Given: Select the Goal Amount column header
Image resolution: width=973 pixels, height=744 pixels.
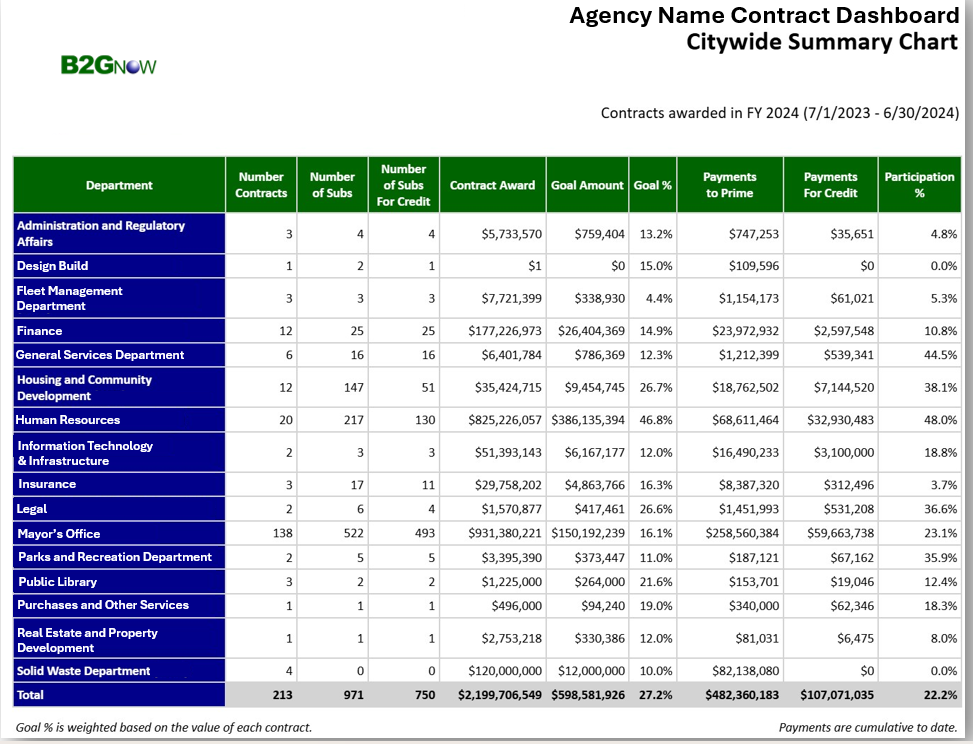Looking at the screenshot, I should 587,185.
